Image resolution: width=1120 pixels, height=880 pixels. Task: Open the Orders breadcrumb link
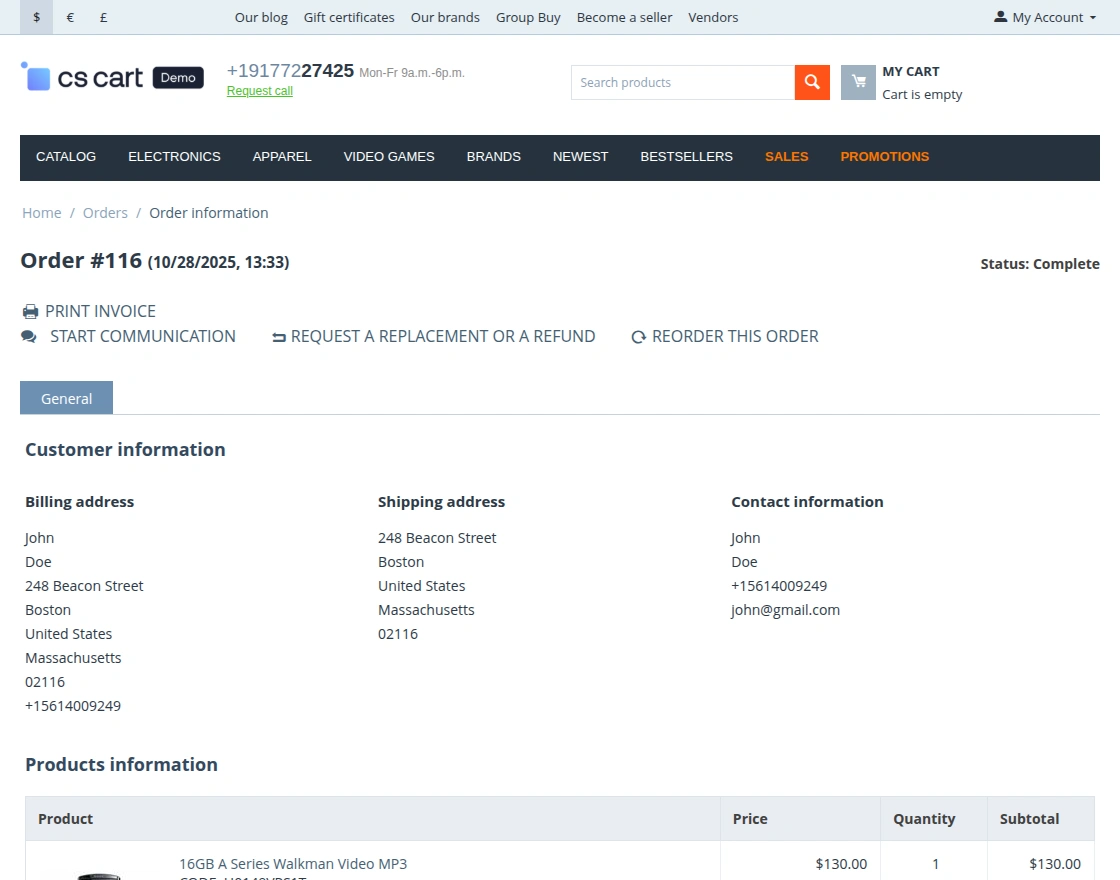pos(105,212)
